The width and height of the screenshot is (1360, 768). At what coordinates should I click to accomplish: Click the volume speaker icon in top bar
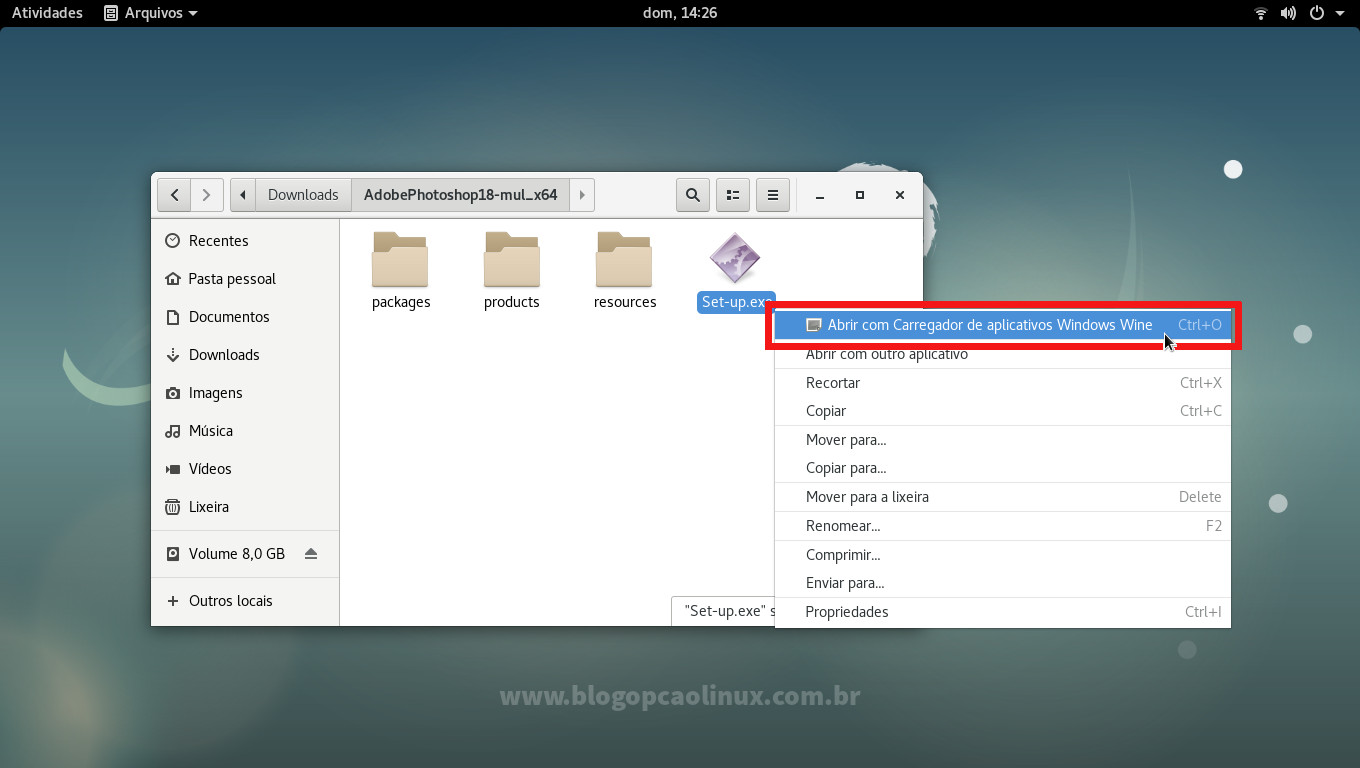[1288, 13]
